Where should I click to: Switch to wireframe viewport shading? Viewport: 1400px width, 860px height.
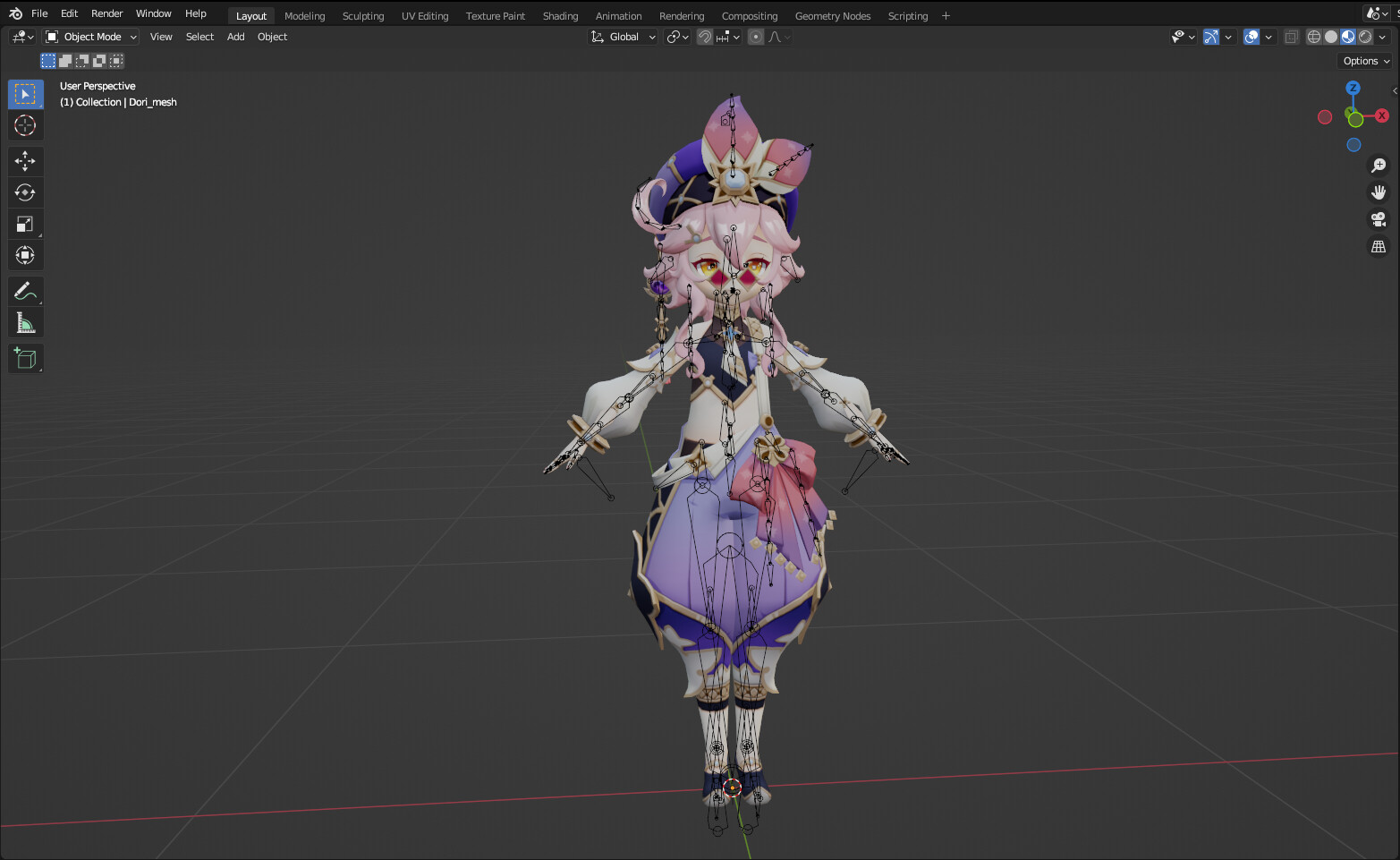click(x=1314, y=37)
